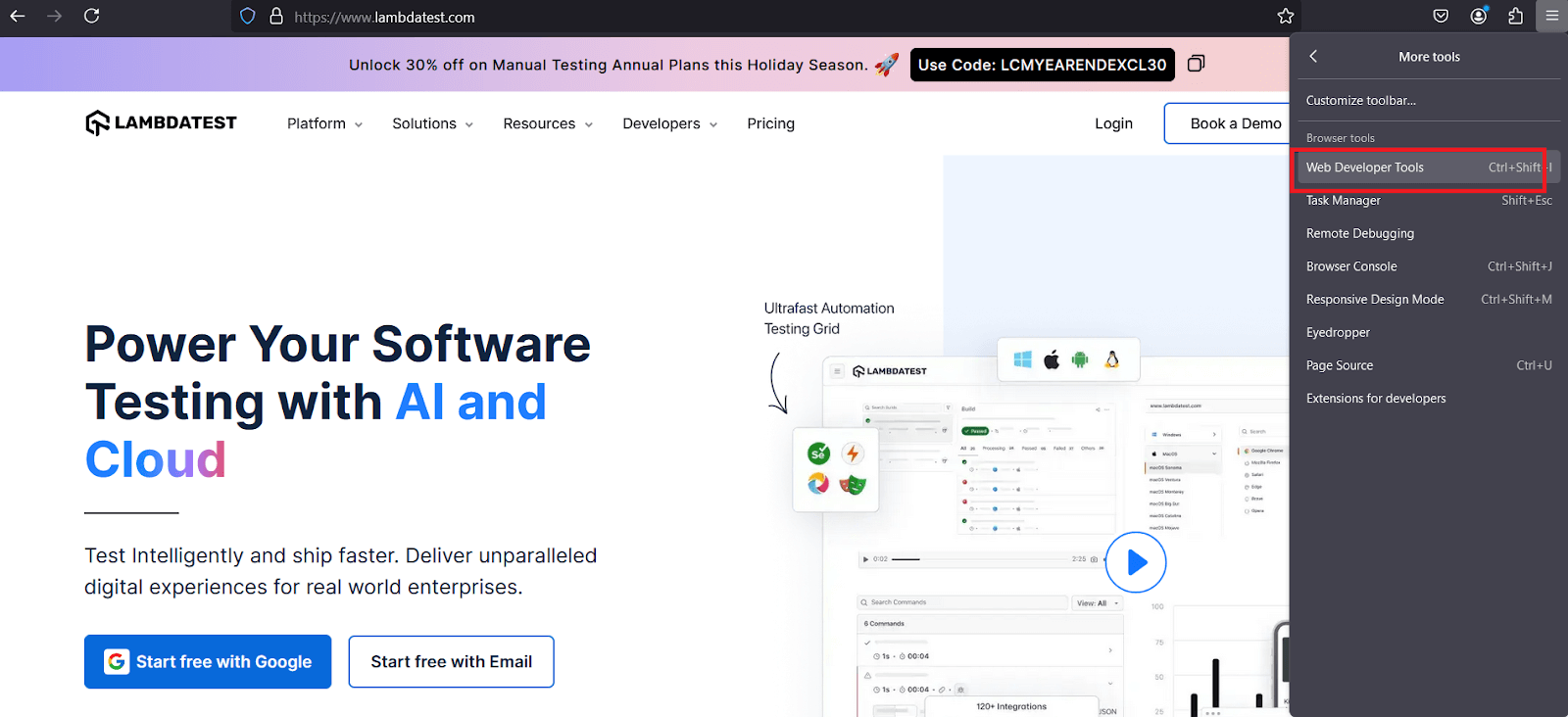
Task: Click the holiday promo banner text
Action: [609, 65]
